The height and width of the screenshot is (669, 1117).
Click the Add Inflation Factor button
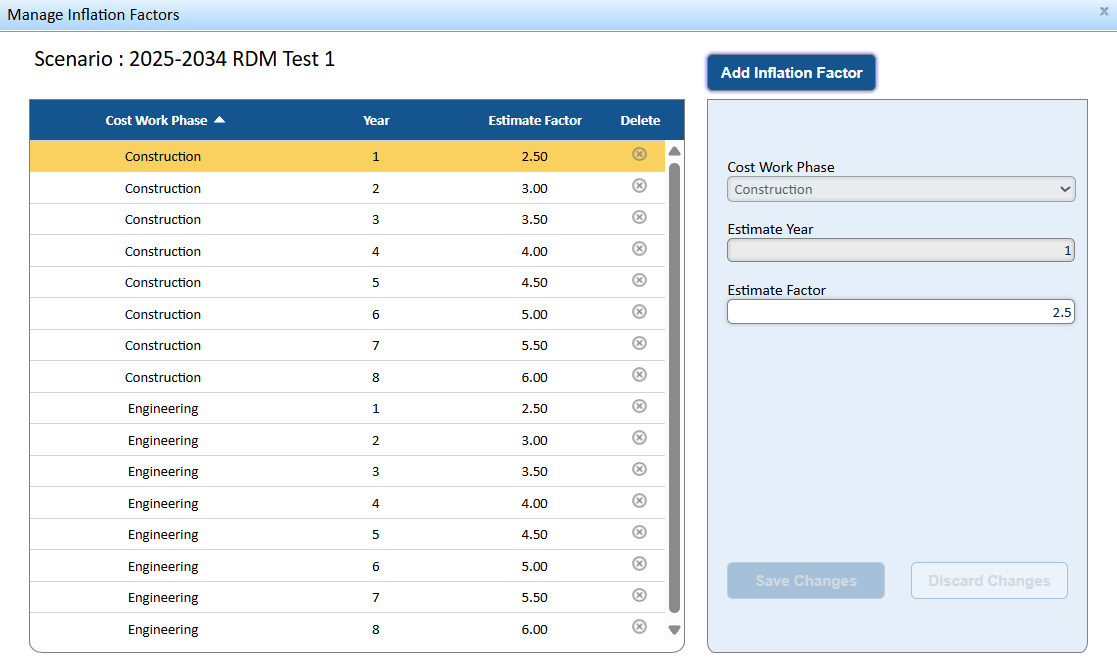click(791, 73)
